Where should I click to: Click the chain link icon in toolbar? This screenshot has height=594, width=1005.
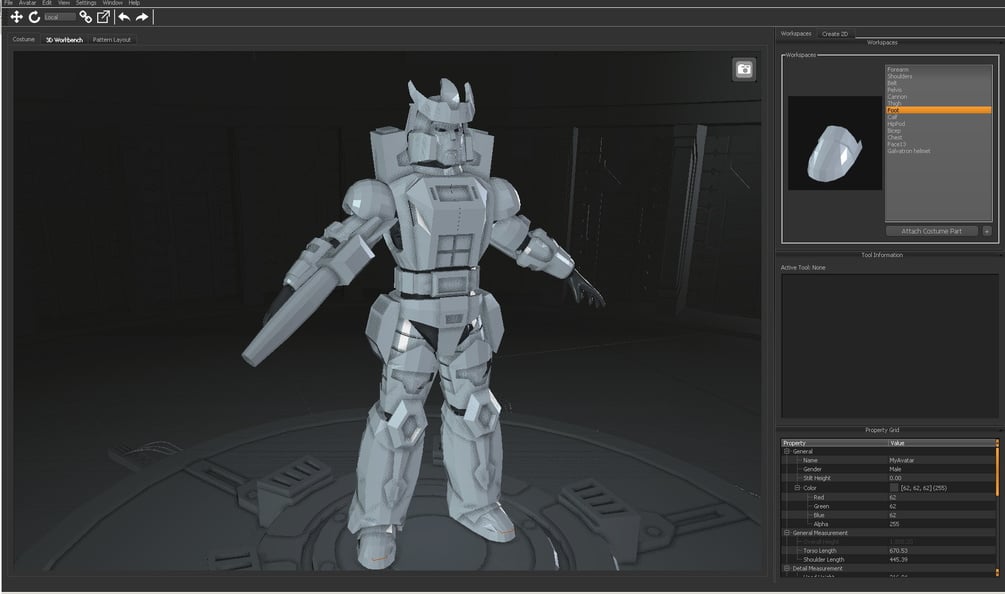(85, 17)
